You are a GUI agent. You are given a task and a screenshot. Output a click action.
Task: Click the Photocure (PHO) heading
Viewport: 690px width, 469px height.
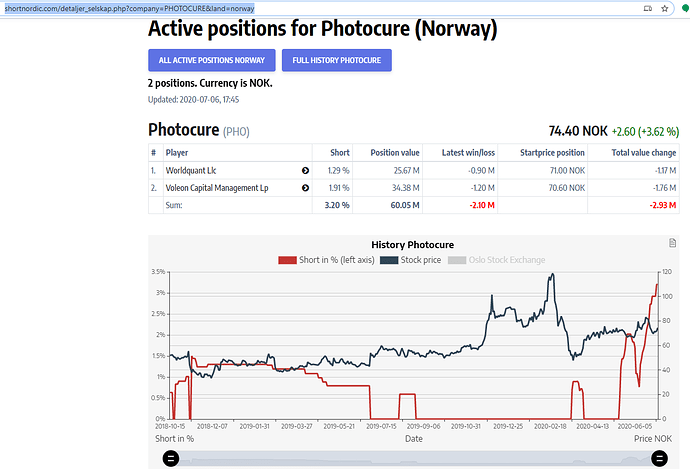[198, 130]
